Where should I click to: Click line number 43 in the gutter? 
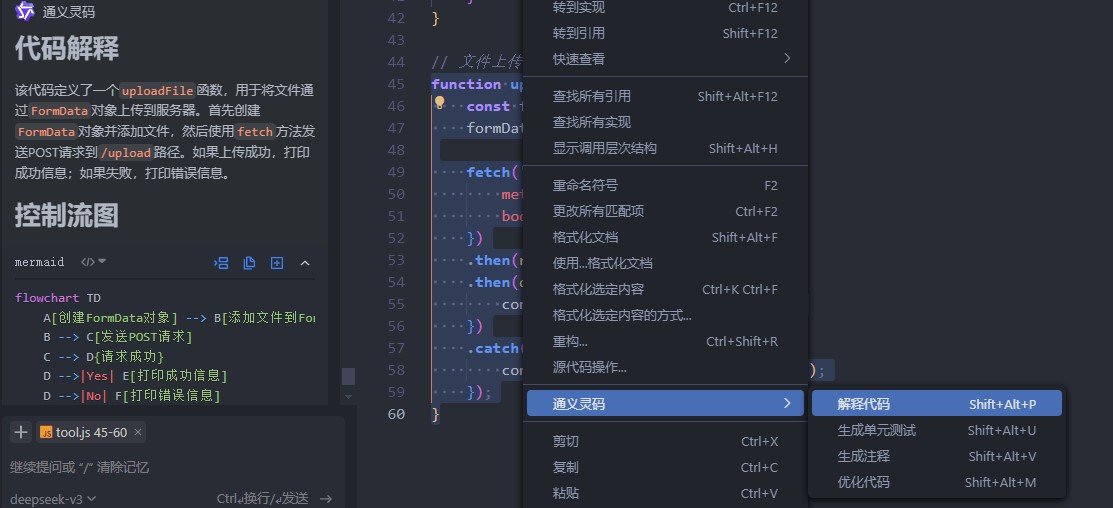396,40
